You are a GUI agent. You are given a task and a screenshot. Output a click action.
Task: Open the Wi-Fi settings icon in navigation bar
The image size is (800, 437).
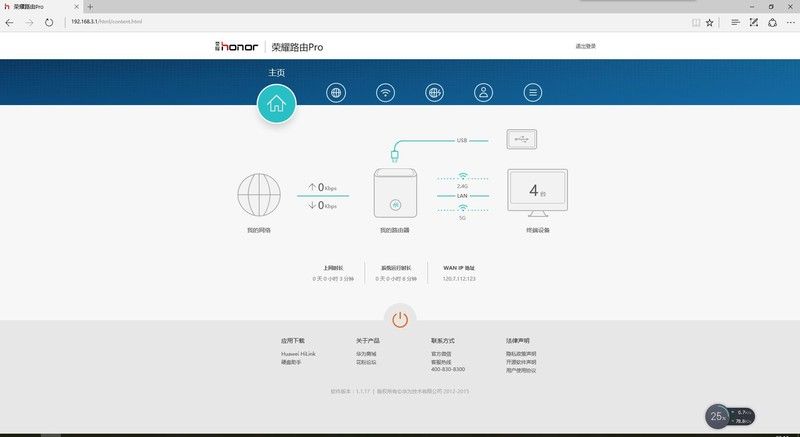tap(385, 93)
